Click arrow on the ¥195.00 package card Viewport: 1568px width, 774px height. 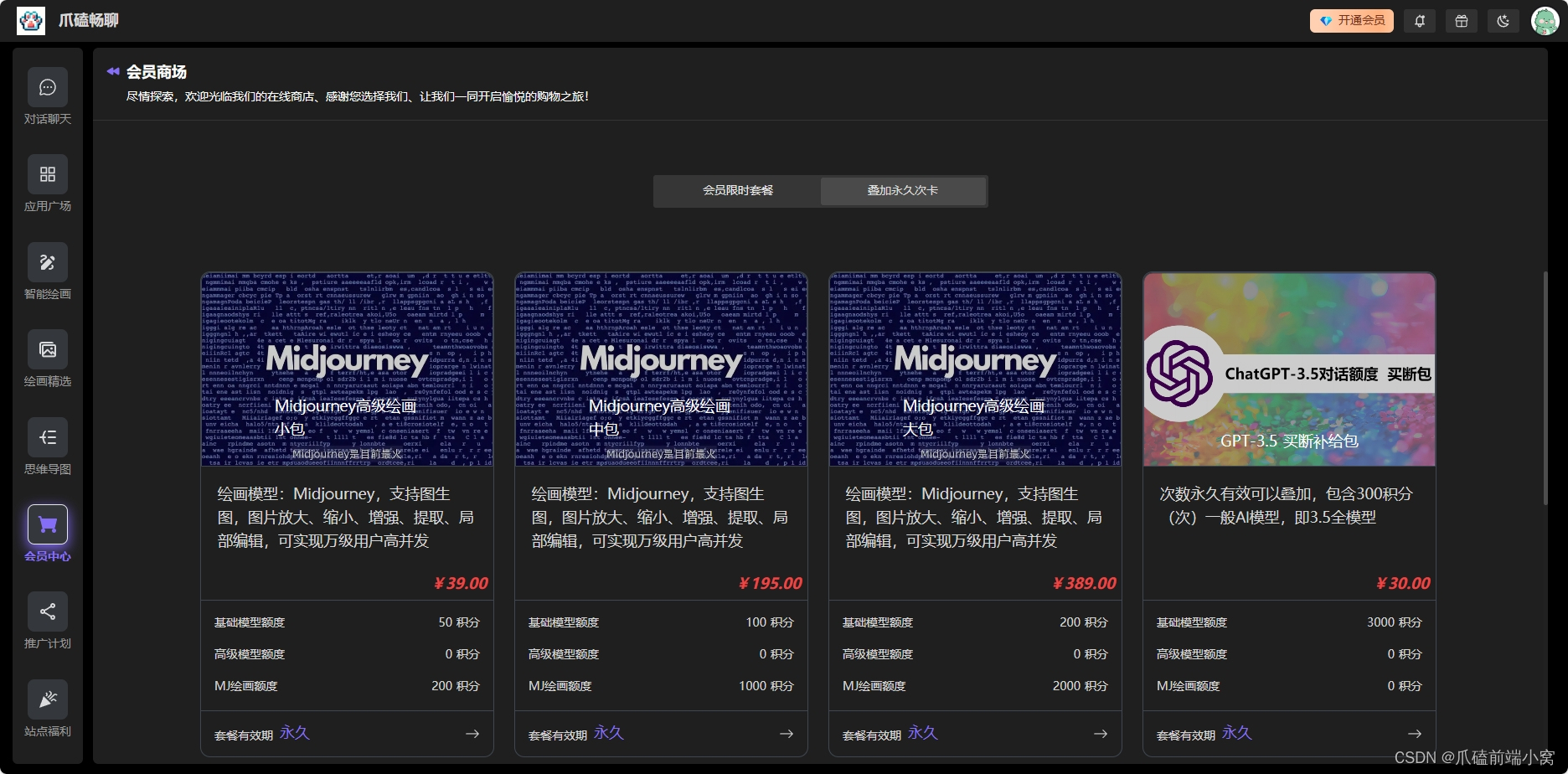[787, 734]
